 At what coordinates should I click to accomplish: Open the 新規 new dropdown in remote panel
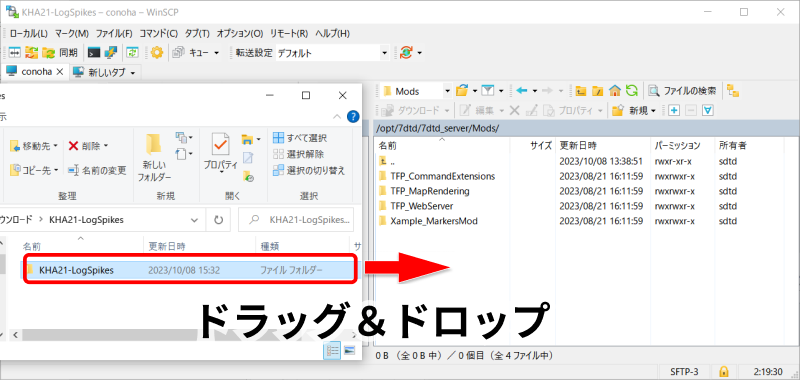(x=635, y=110)
